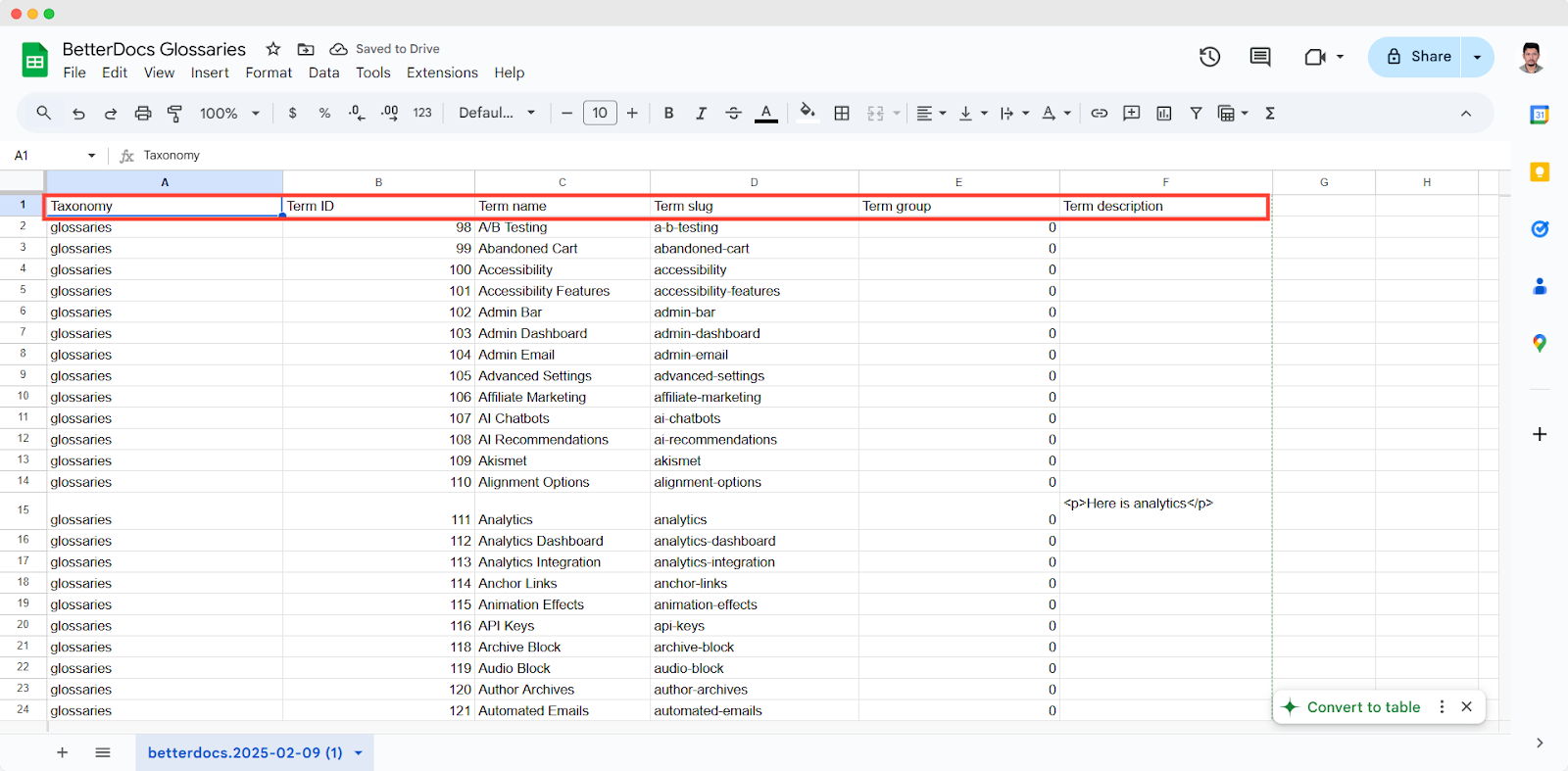Open the font family dropdown

(497, 114)
